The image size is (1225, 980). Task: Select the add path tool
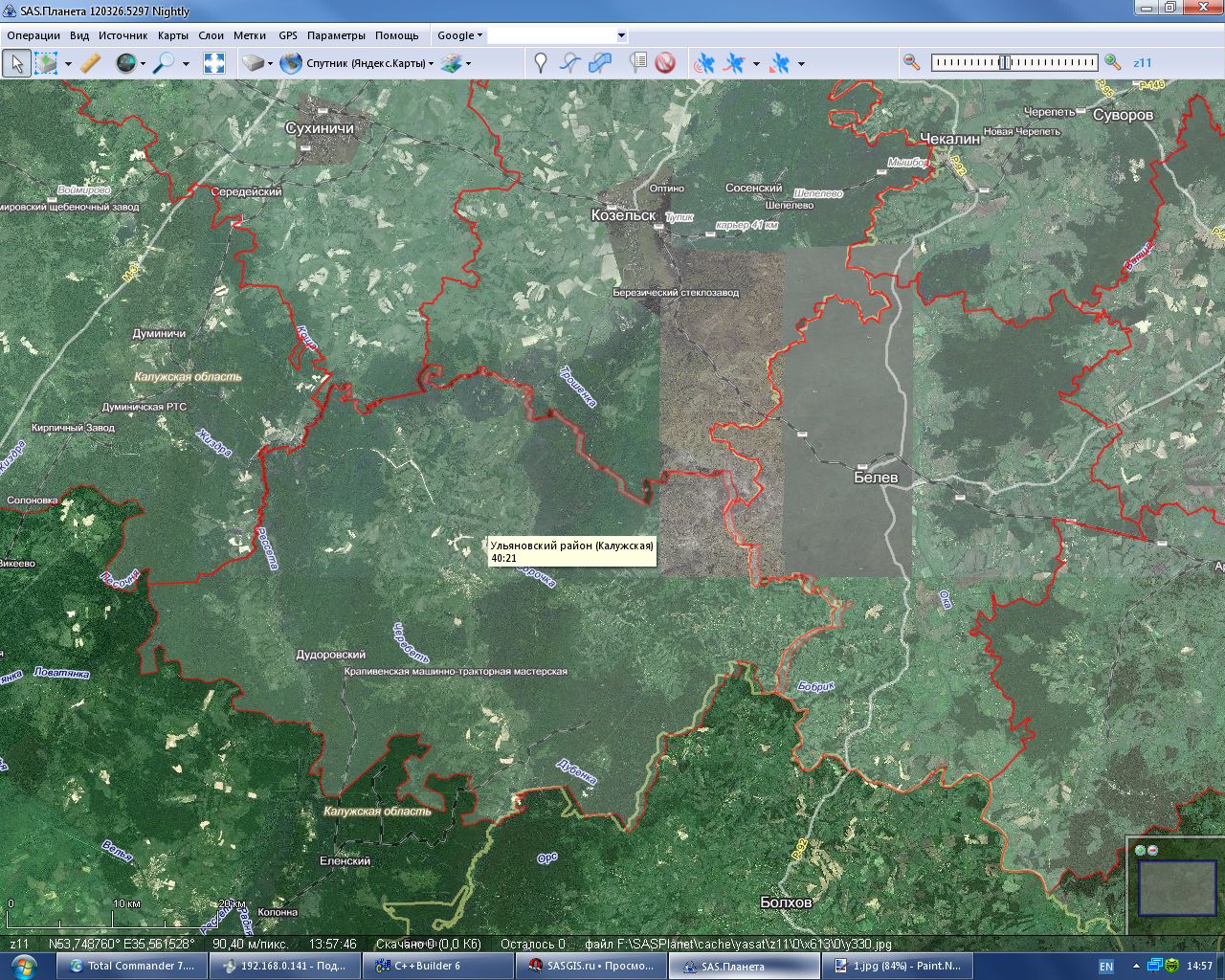570,63
